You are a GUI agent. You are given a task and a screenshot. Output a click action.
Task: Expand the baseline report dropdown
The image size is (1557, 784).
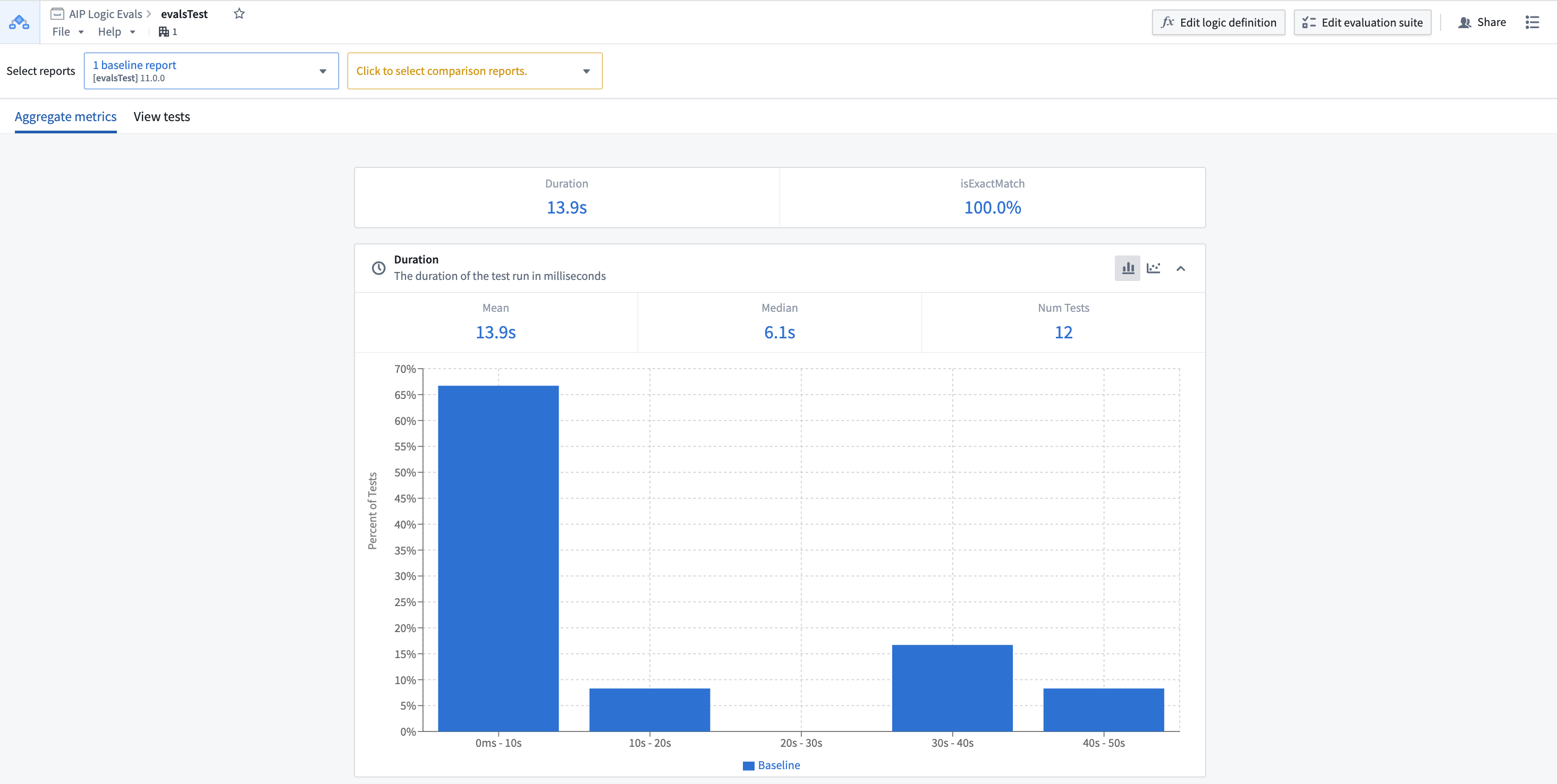(323, 70)
